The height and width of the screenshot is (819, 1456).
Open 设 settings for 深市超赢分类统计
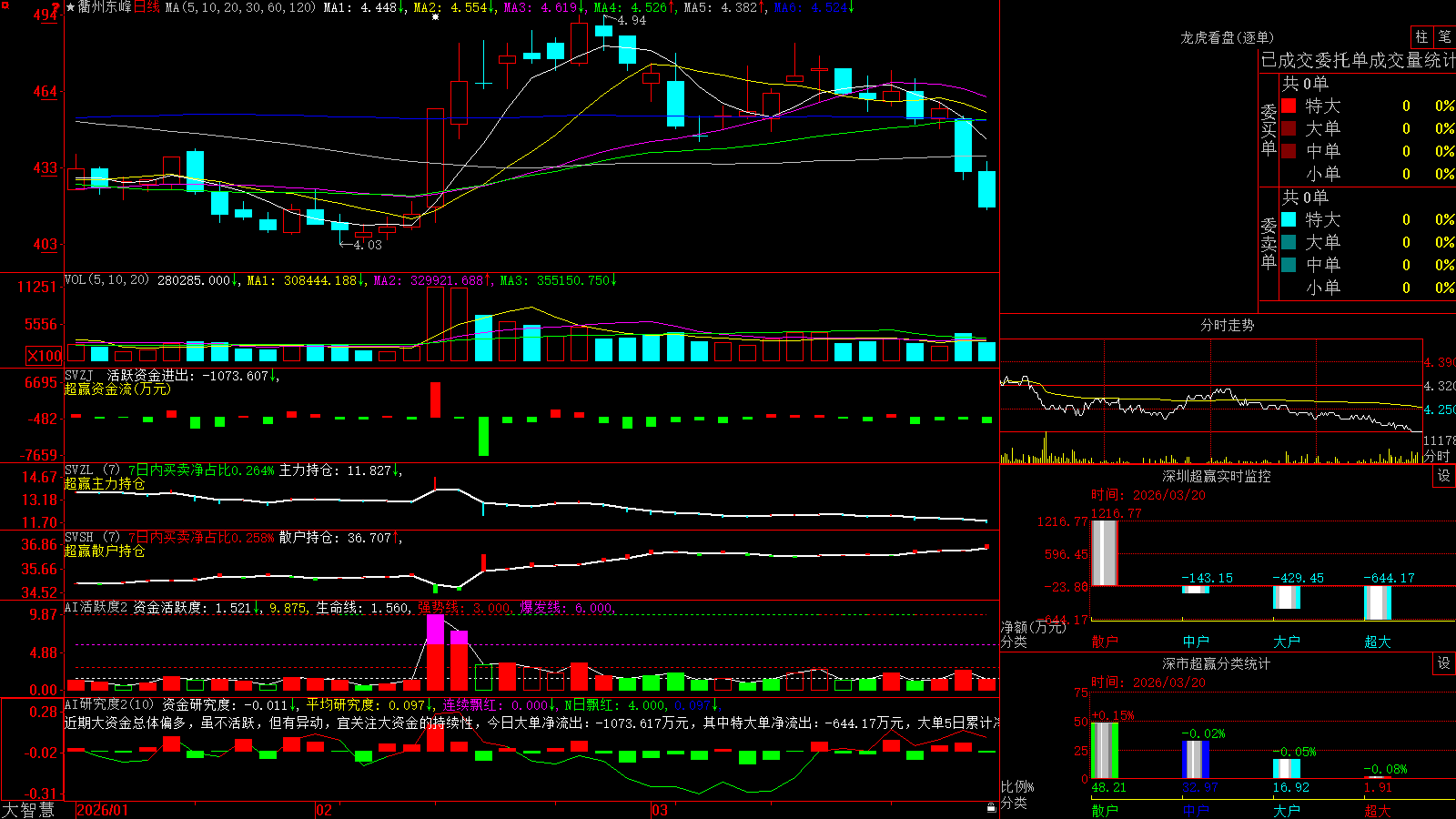pos(1444,663)
